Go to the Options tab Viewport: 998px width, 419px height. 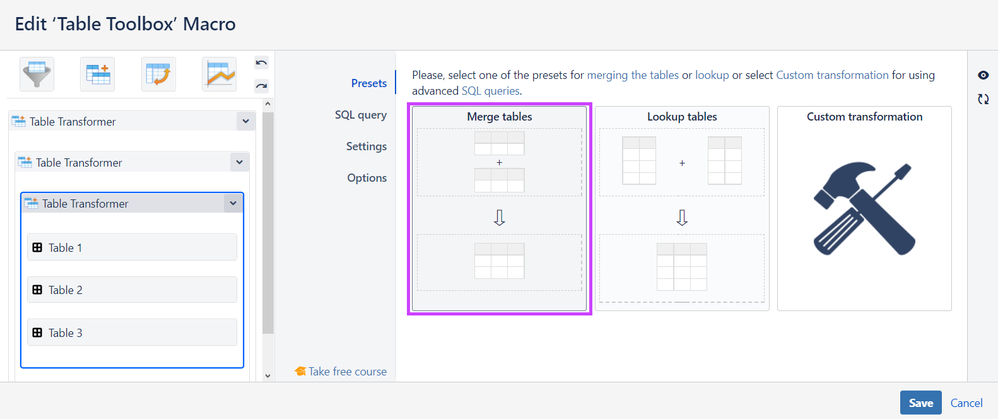click(366, 178)
